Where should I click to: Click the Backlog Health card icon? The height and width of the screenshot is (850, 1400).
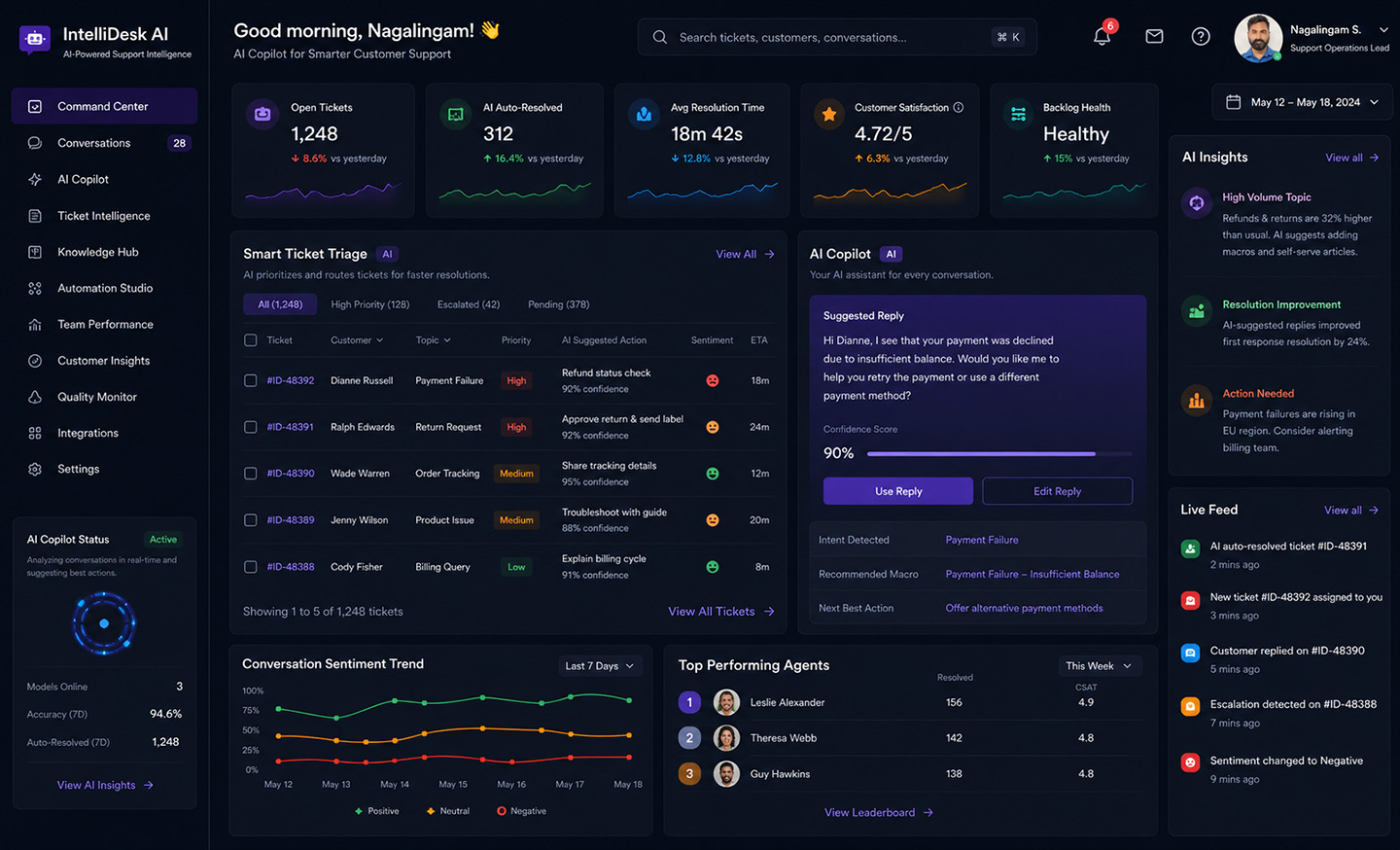(x=1018, y=114)
